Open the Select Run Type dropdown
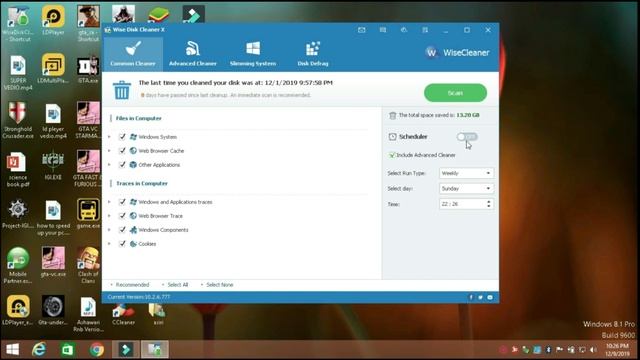This screenshot has width=640, height=360. [466, 173]
